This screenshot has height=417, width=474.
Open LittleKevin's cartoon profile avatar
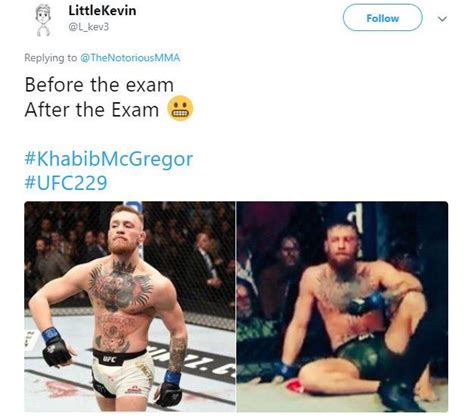click(x=44, y=20)
